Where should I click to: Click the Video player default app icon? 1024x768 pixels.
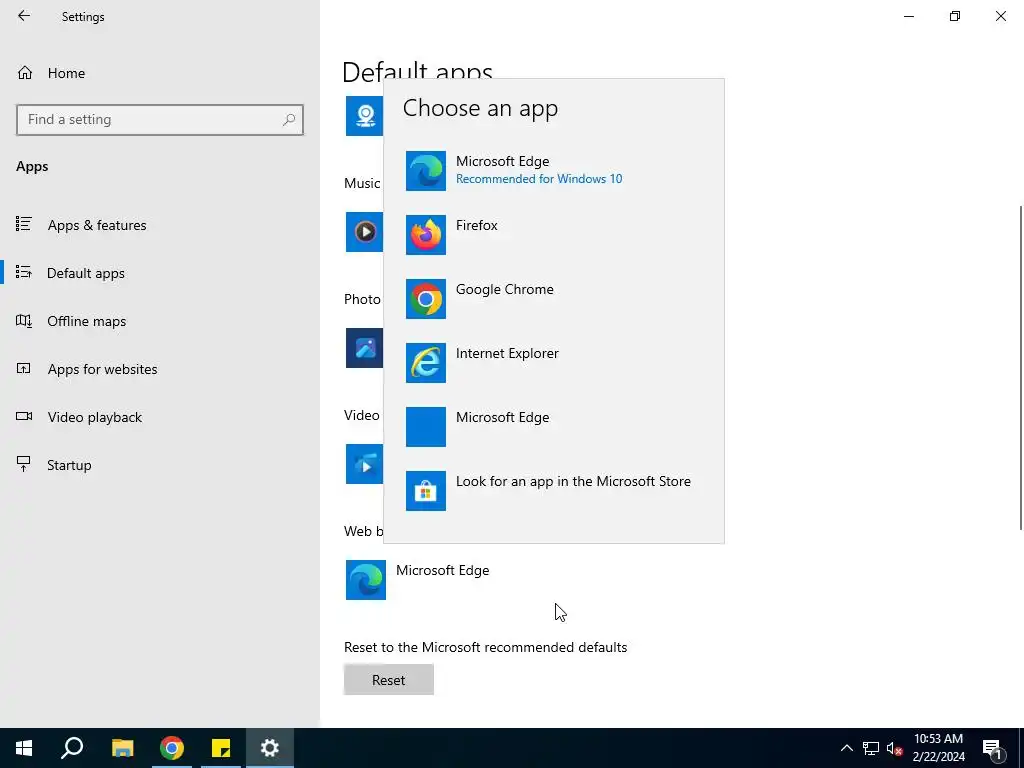364,464
